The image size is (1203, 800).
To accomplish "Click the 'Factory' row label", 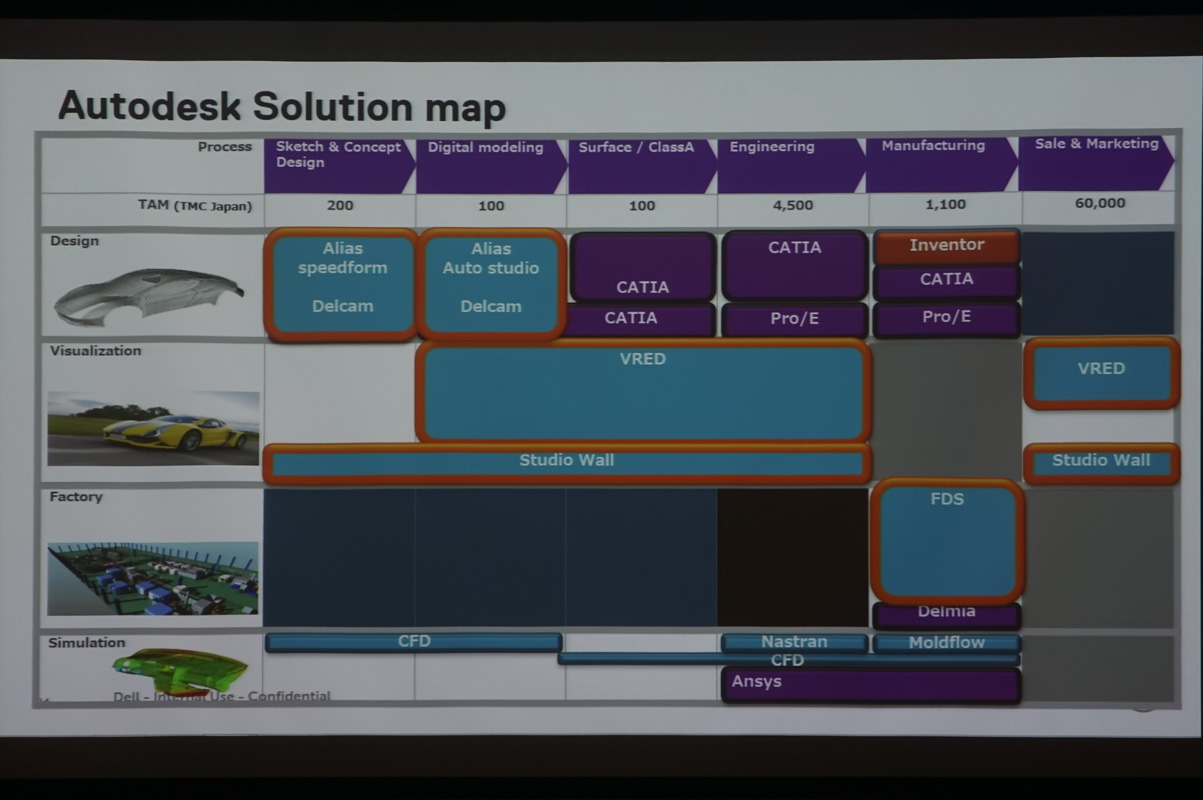I will click(76, 497).
